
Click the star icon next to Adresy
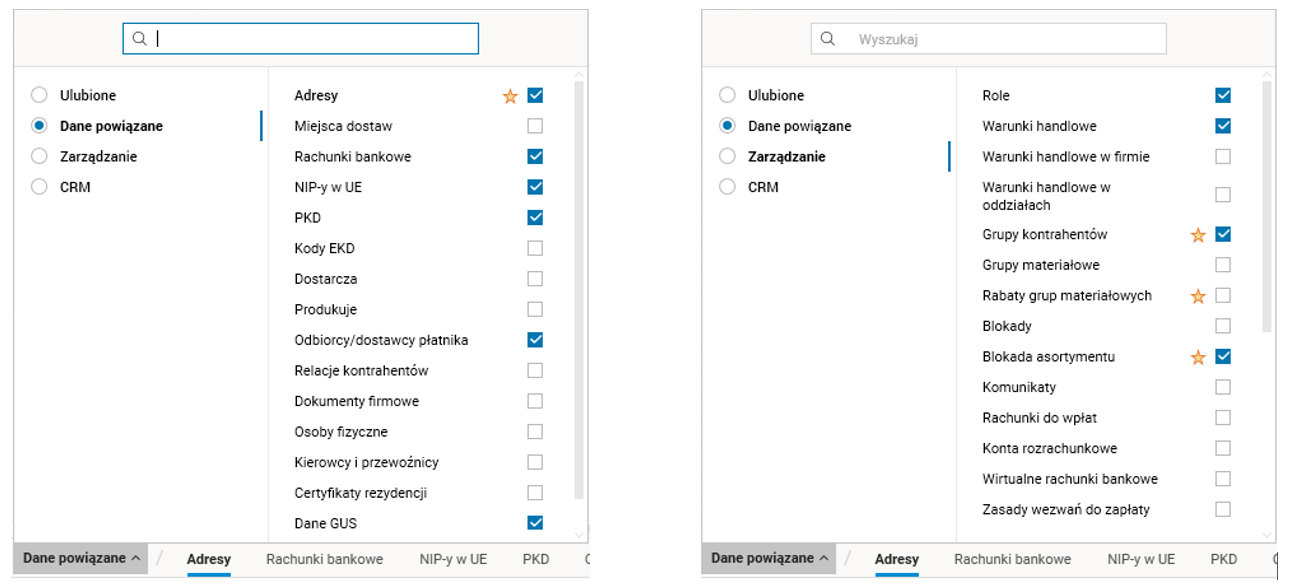pyautogui.click(x=510, y=96)
